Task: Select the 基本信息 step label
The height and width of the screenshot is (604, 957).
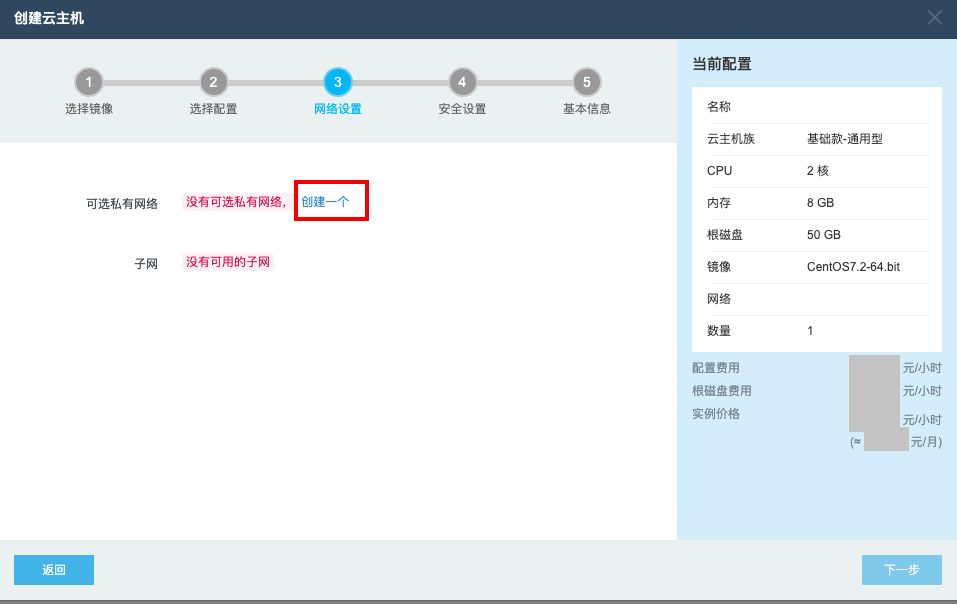Action: 587,109
